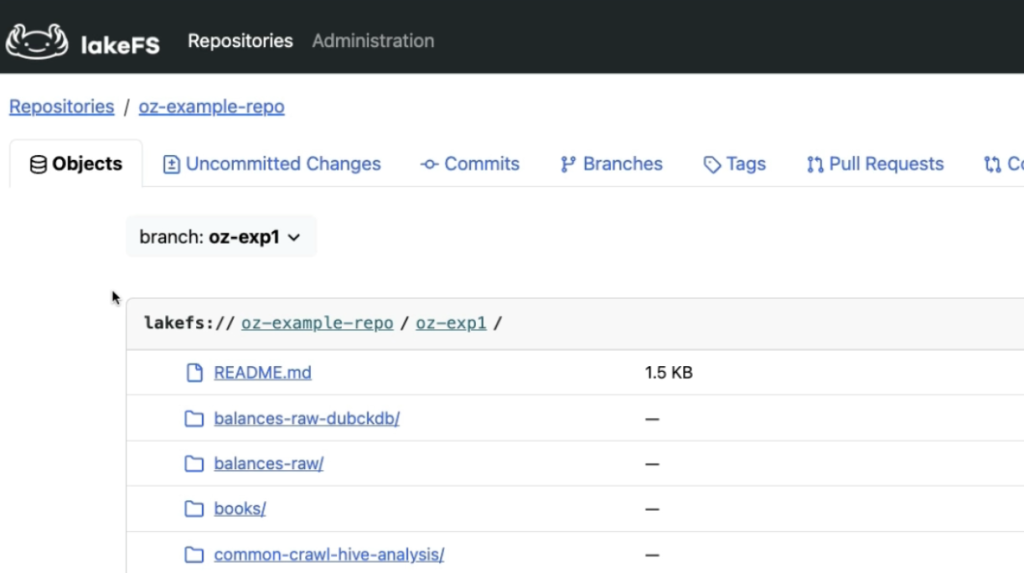The width and height of the screenshot is (1024, 573).
Task: Click the lakeFS brand name text
Action: (120, 44)
